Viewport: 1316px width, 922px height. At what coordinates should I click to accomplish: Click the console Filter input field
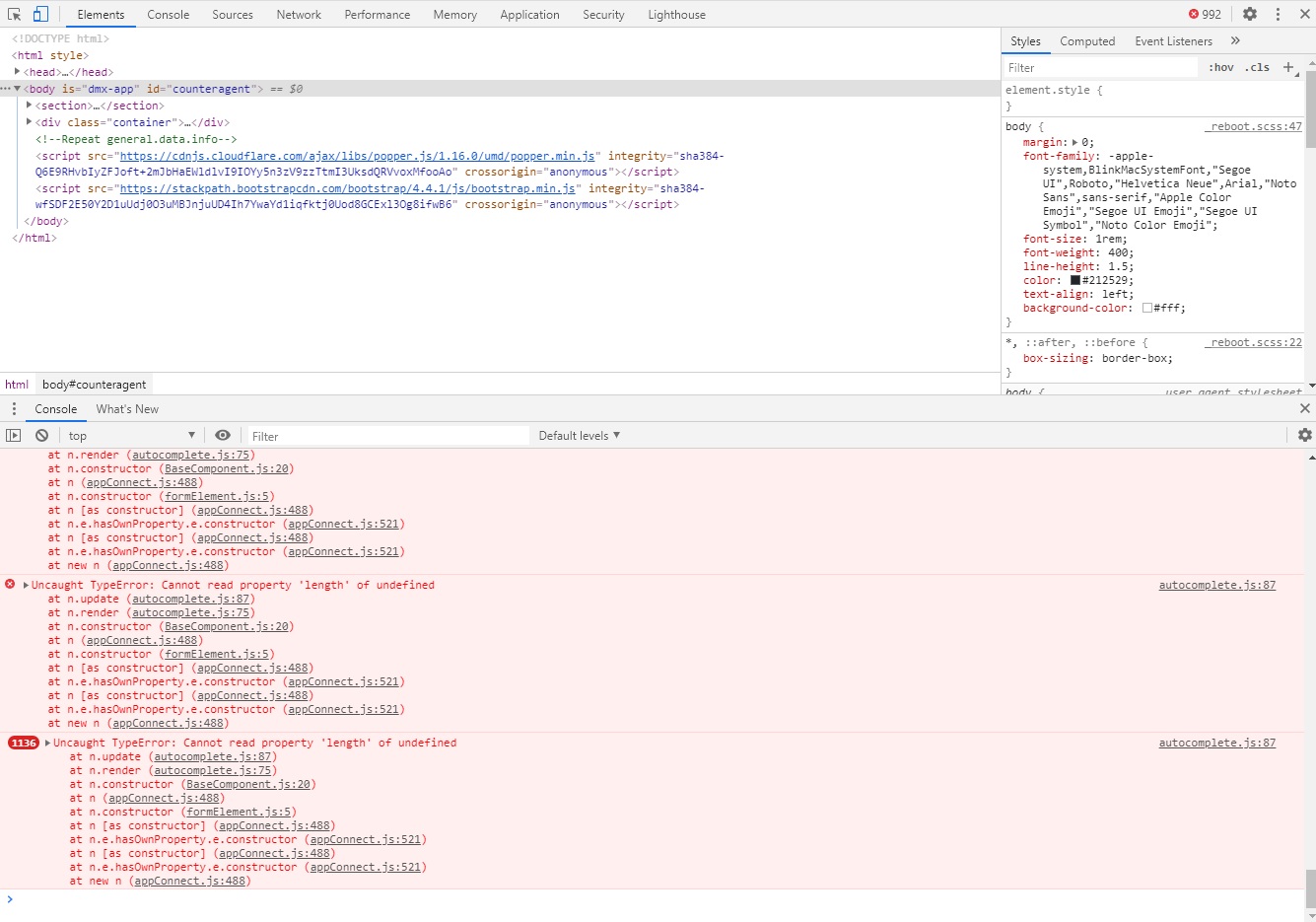click(387, 436)
